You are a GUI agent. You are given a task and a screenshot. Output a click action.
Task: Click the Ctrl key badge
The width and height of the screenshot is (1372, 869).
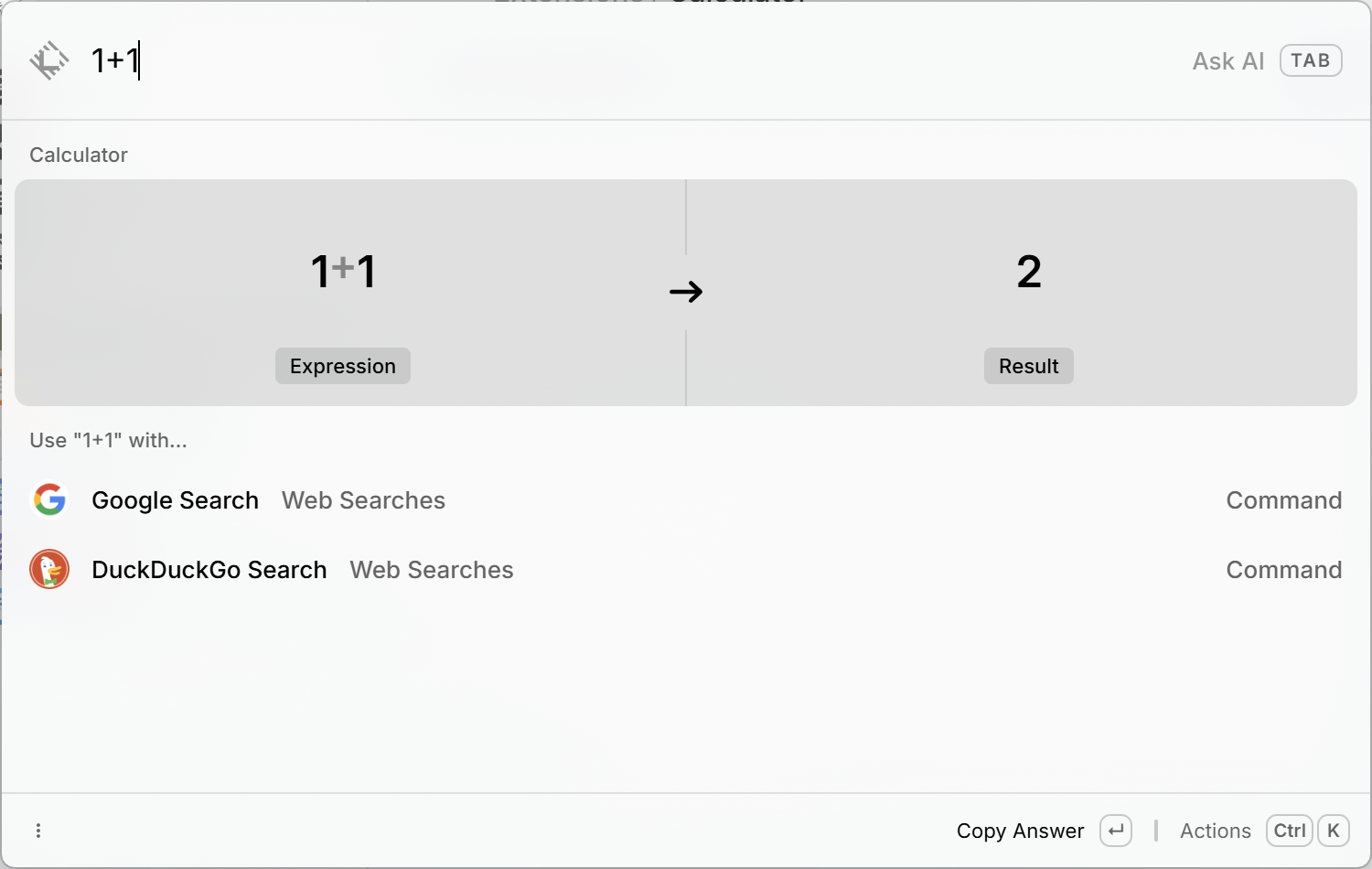[1290, 831]
